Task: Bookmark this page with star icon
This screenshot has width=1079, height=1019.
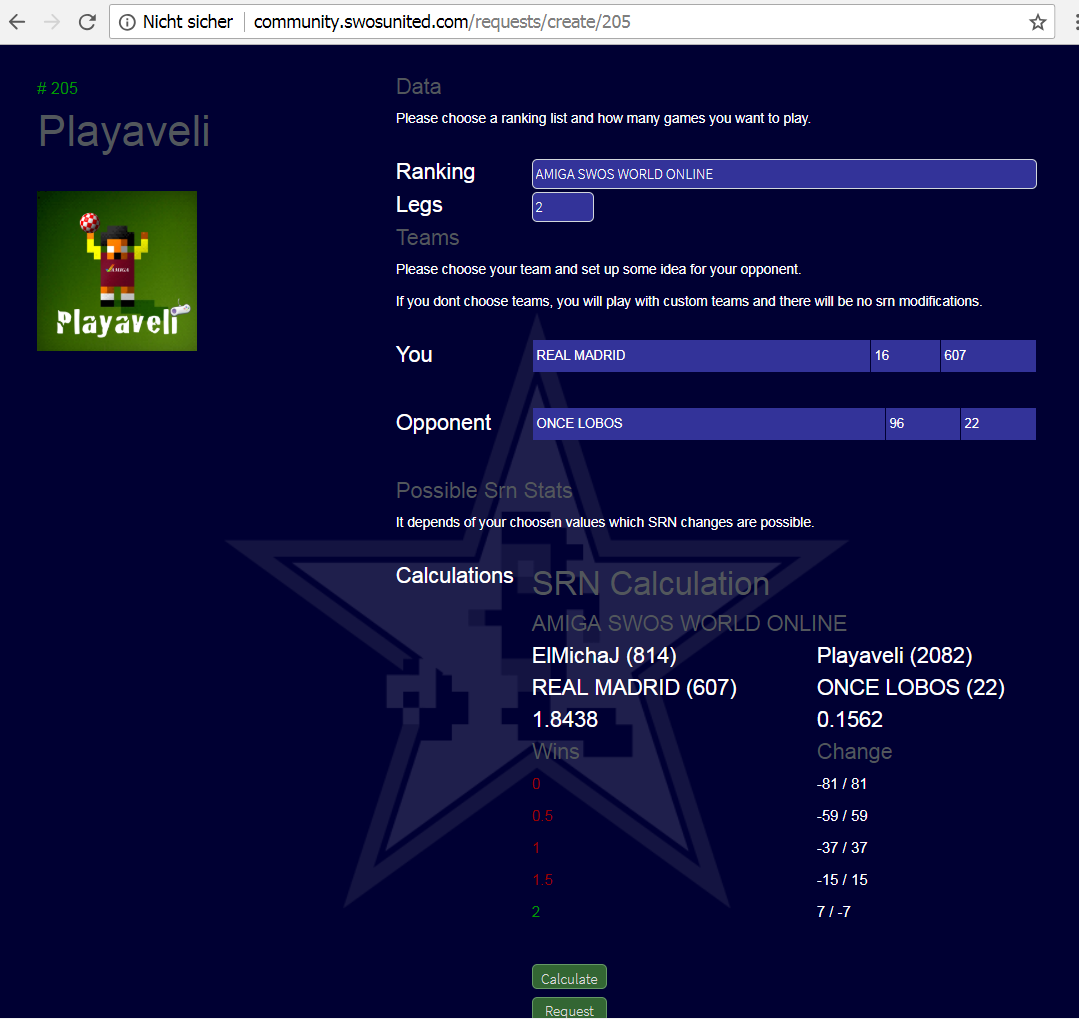Action: point(1037,22)
